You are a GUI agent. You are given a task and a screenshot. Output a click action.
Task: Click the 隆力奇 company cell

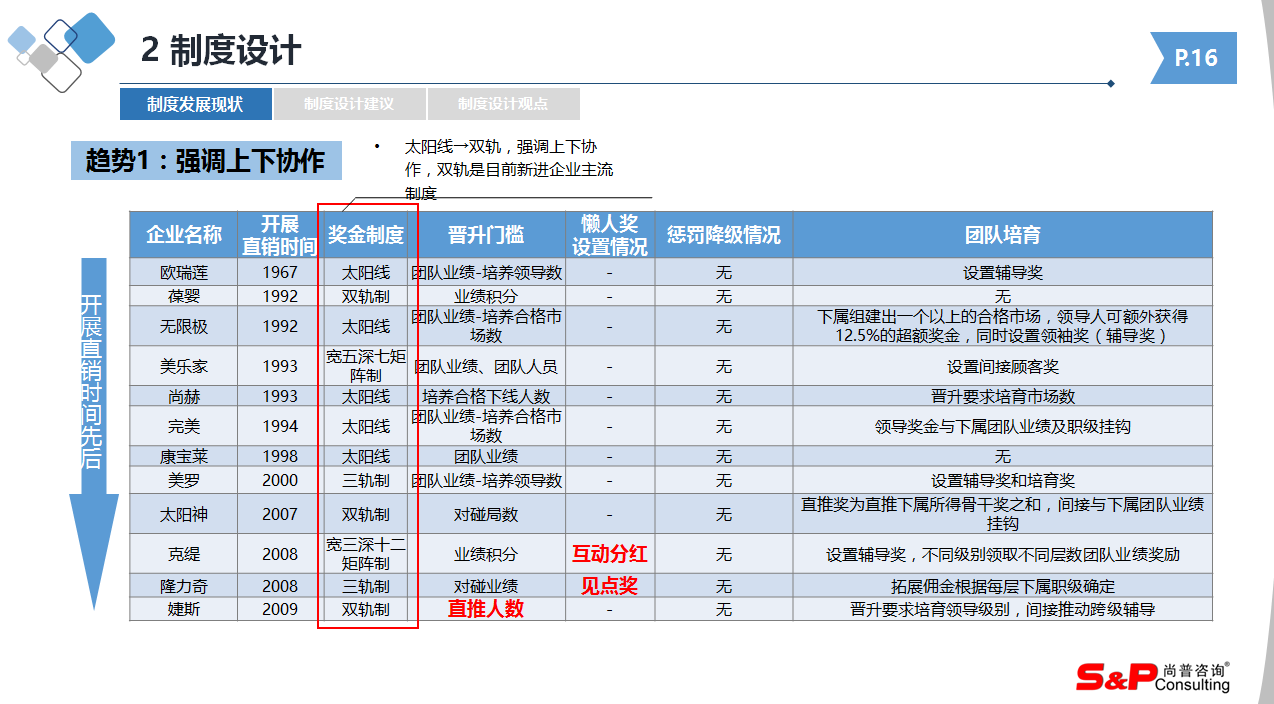click(184, 586)
